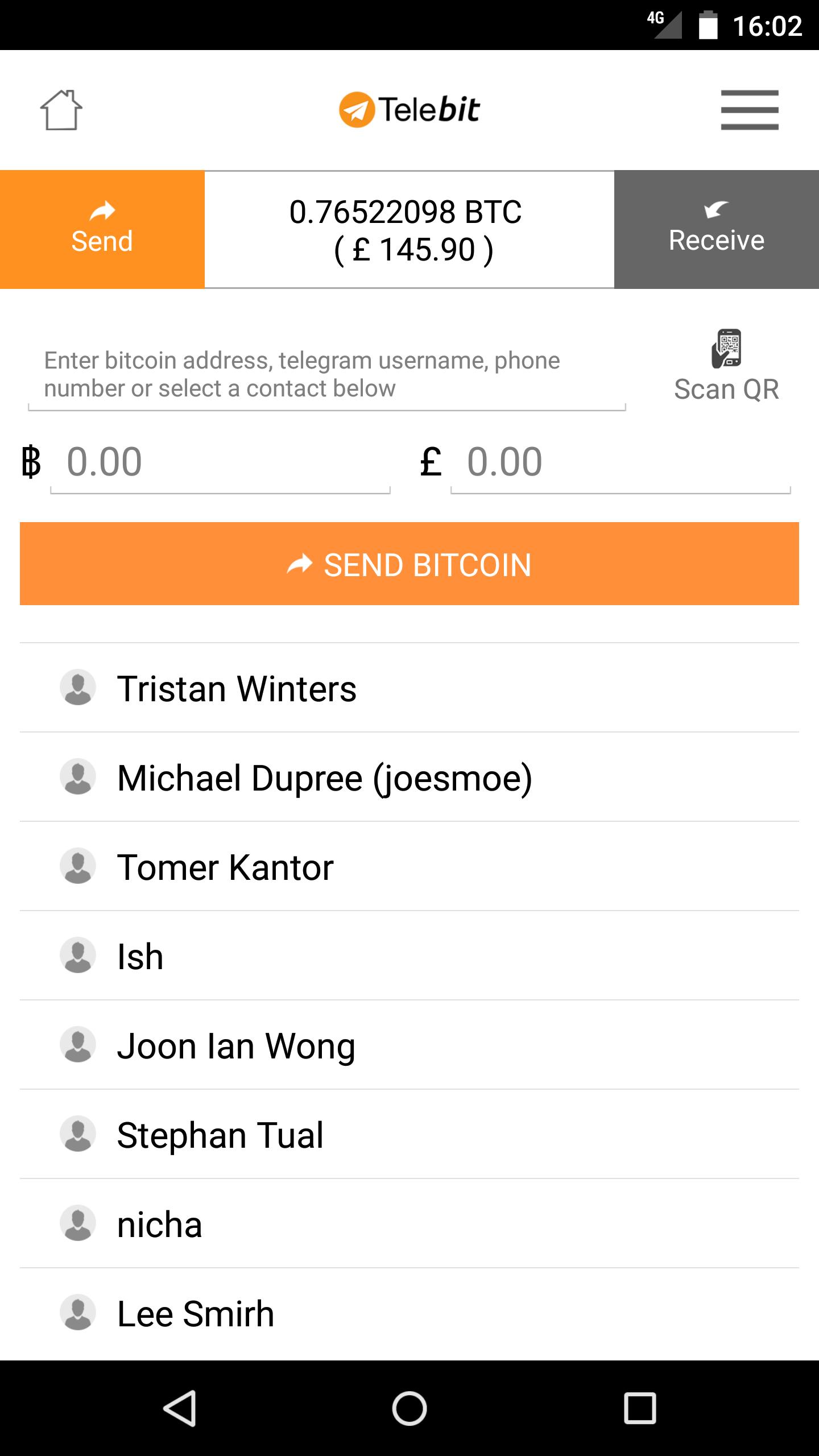Select contact Michael Dupree (joesmoe)
Image resolution: width=819 pixels, height=1456 pixels.
pyautogui.click(x=324, y=777)
